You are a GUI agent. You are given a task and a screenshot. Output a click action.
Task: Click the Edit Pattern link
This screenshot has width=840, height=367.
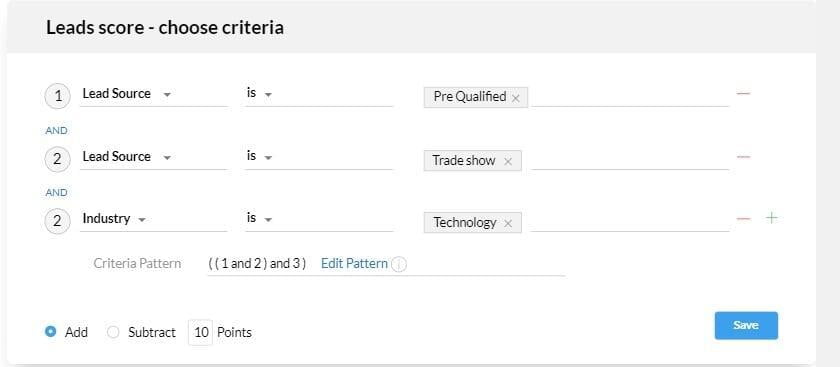coord(354,264)
